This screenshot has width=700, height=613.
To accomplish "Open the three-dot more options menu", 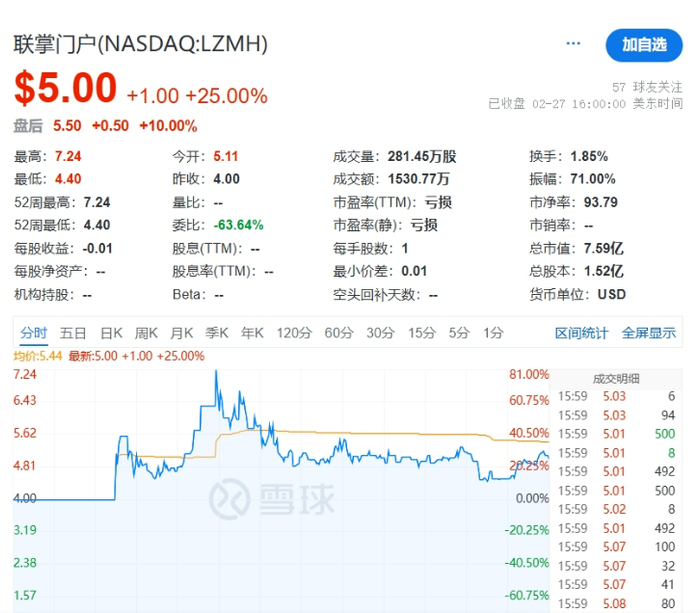I will [x=573, y=44].
